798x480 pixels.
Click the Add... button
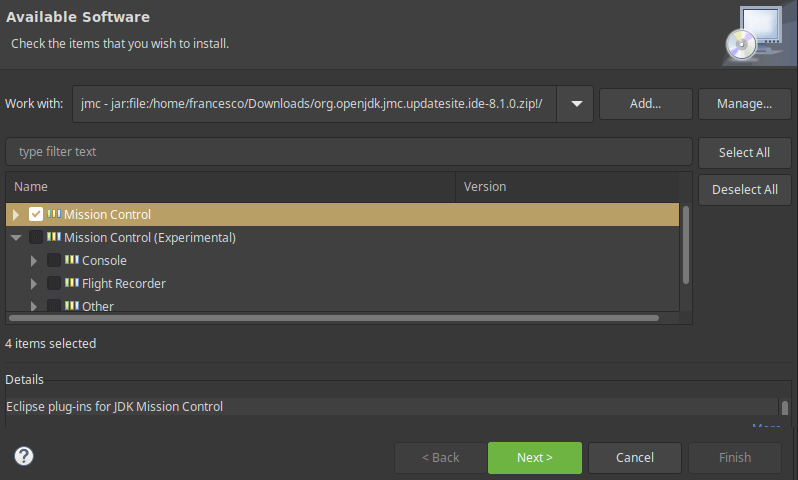click(645, 104)
